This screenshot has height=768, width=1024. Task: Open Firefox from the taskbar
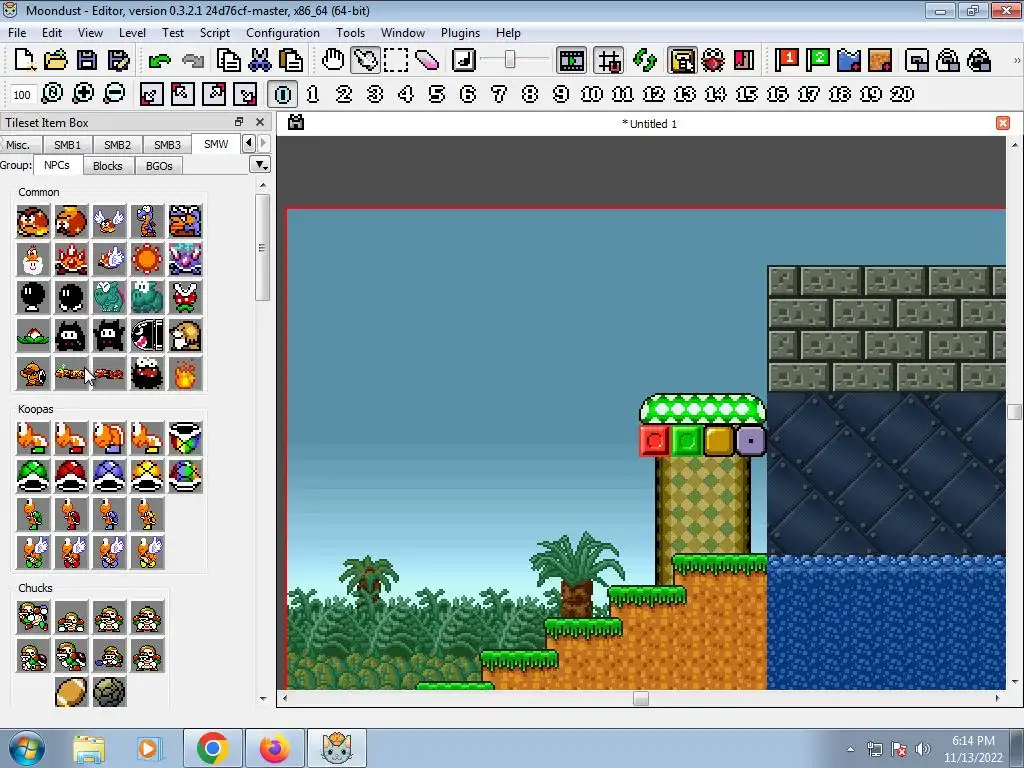(275, 748)
